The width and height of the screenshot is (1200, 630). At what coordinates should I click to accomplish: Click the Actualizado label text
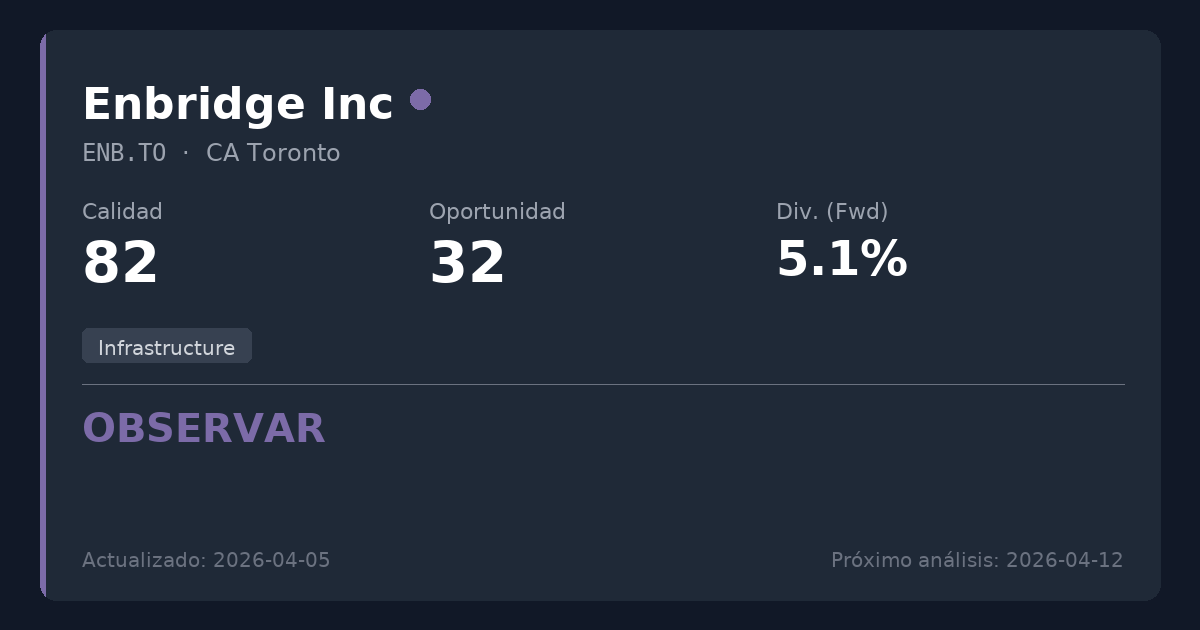tap(145, 560)
